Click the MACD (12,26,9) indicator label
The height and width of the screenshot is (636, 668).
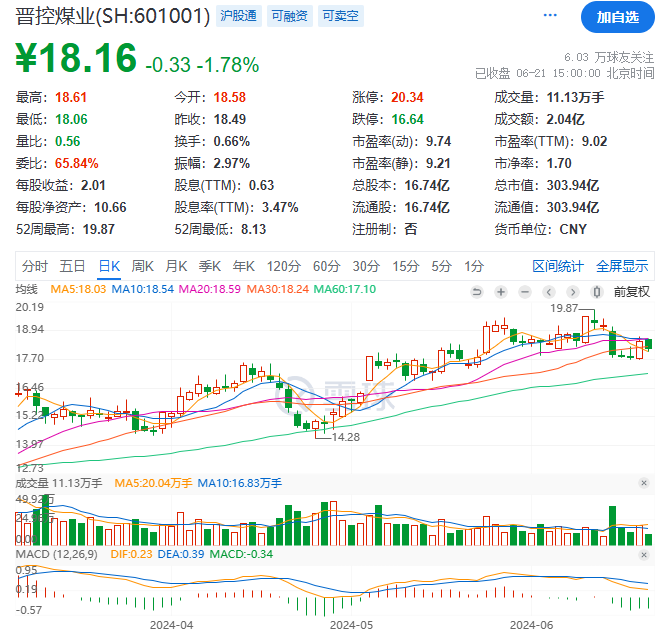[56, 554]
